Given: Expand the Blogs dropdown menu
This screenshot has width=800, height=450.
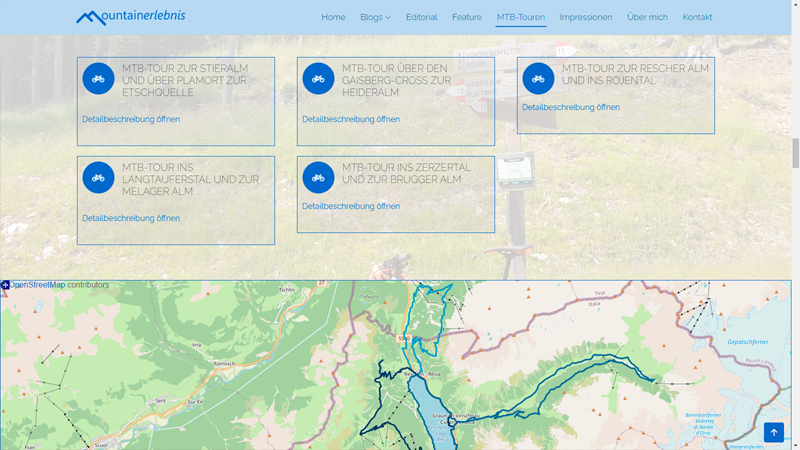Looking at the screenshot, I should click(x=376, y=17).
